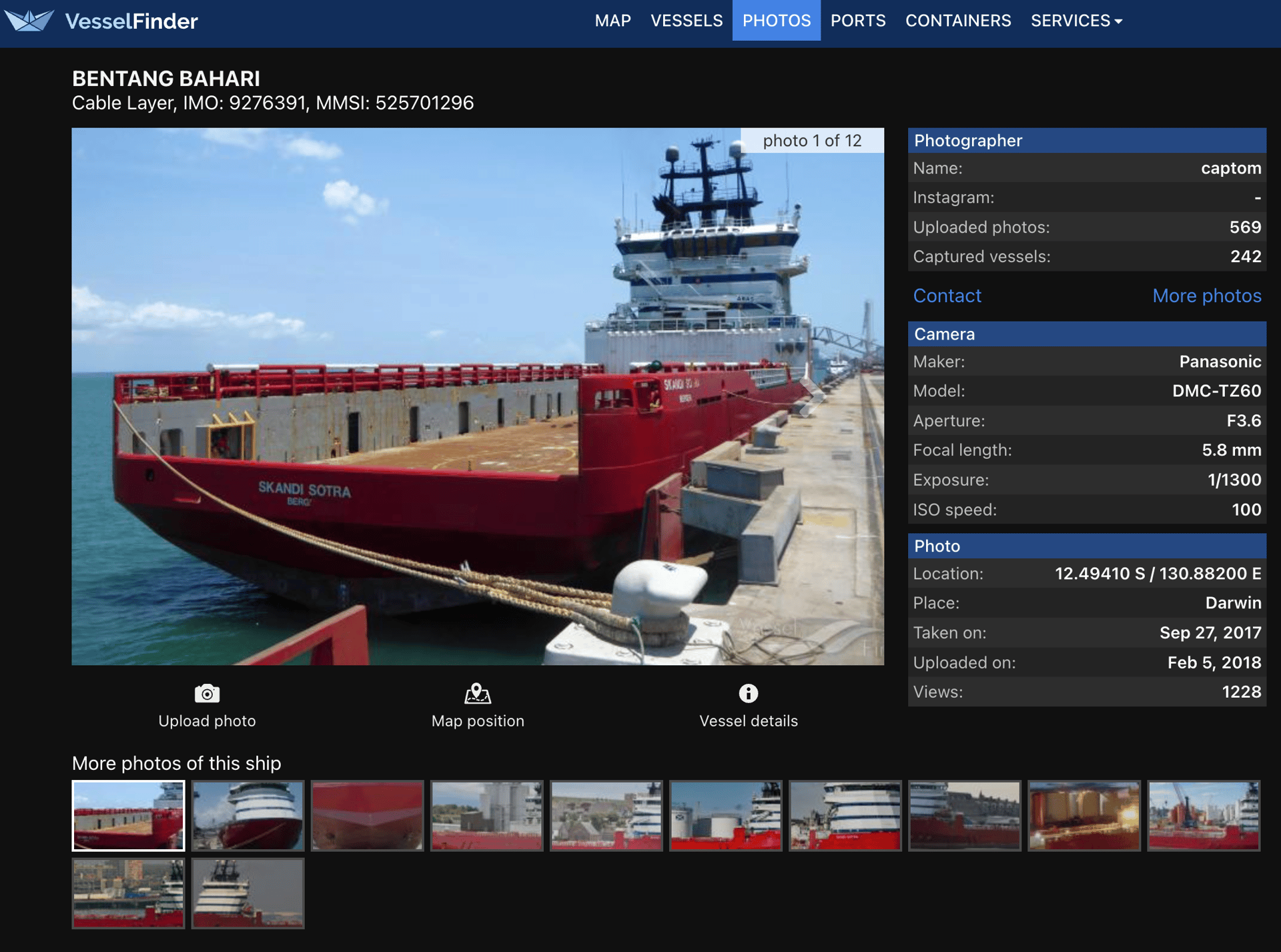This screenshot has height=952, width=1281.
Task: Click the Upload photo label
Action: pos(207,721)
